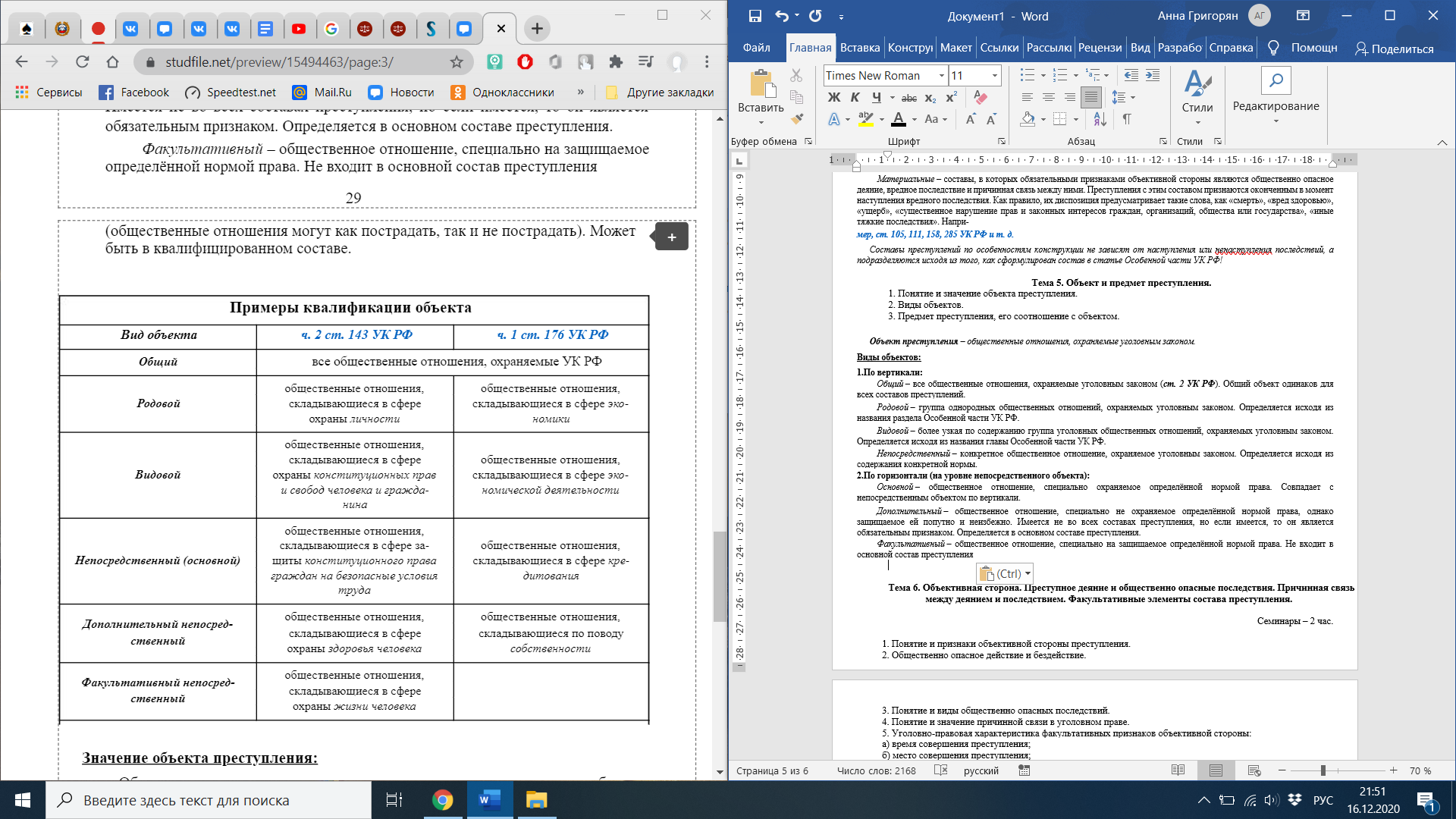Viewport: 1456px width, 819px height.
Task: Open the Файл tab in Word
Action: pyautogui.click(x=756, y=48)
